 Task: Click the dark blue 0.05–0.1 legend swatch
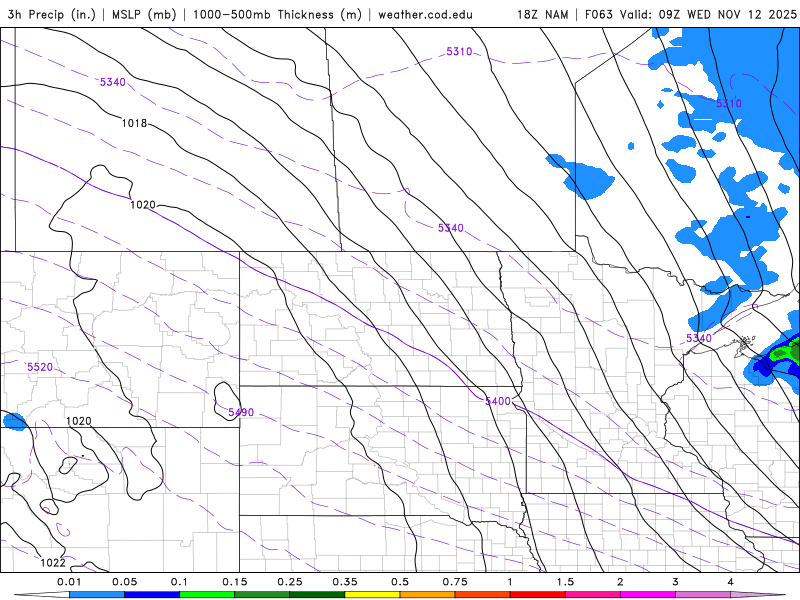[152, 595]
